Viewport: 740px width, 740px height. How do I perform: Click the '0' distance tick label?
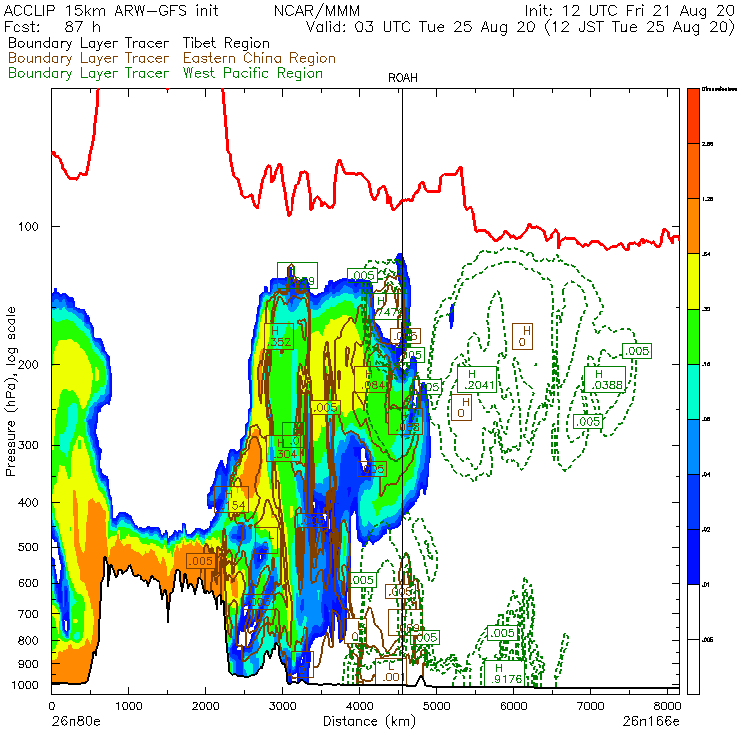[51, 706]
